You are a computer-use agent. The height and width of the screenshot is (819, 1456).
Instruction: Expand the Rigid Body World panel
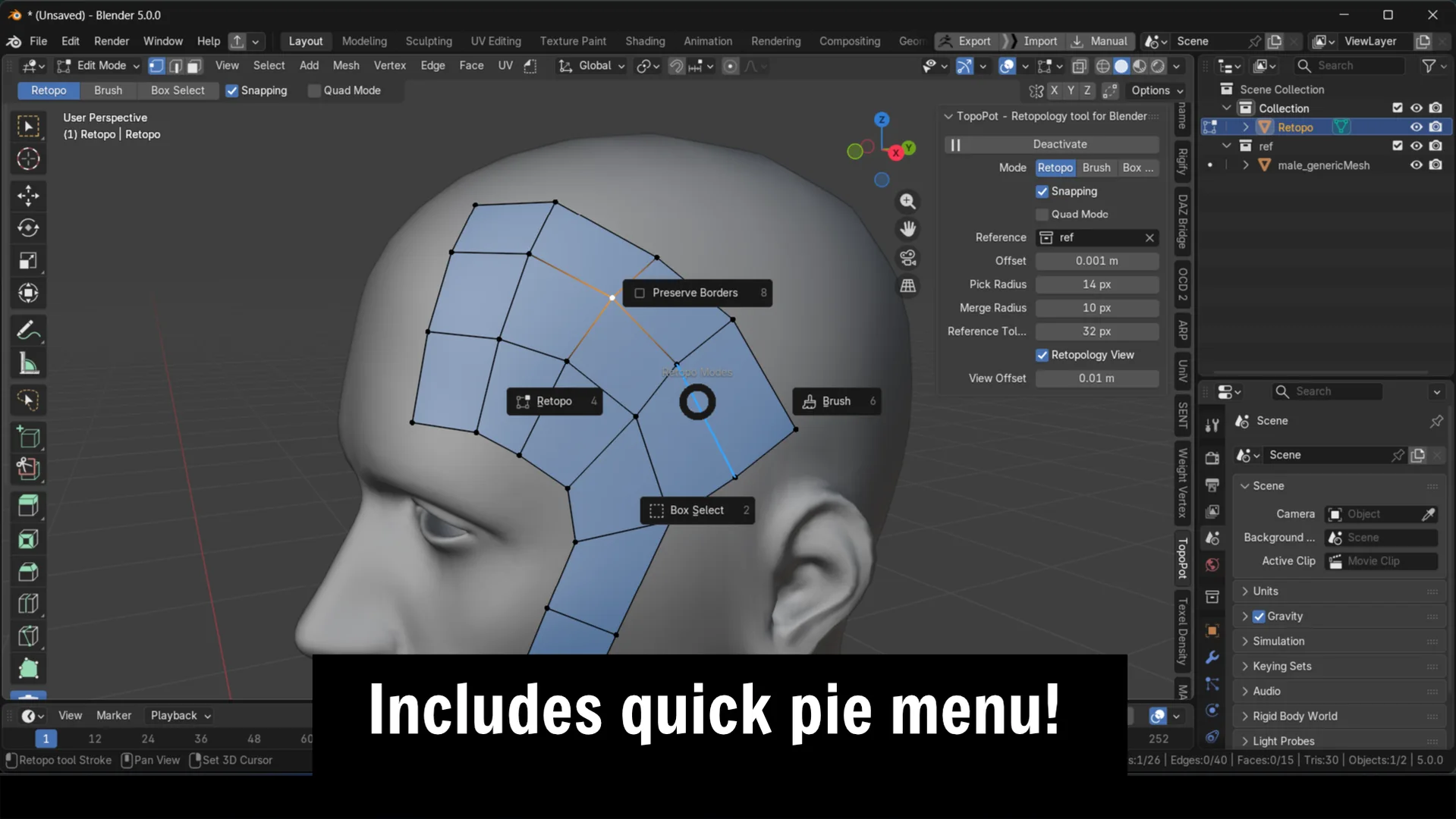pos(1294,717)
